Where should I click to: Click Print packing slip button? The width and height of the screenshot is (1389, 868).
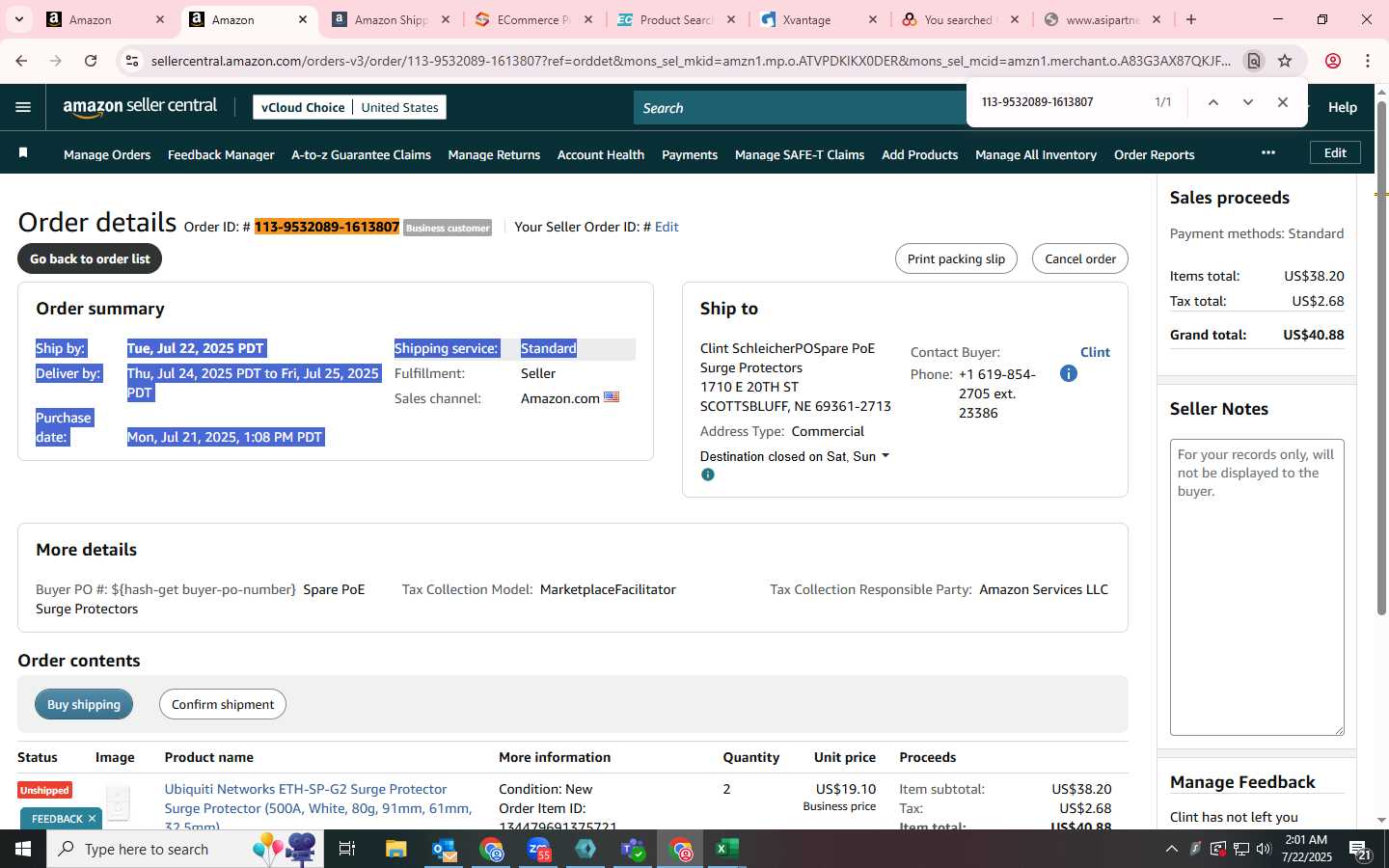pyautogui.click(x=956, y=258)
